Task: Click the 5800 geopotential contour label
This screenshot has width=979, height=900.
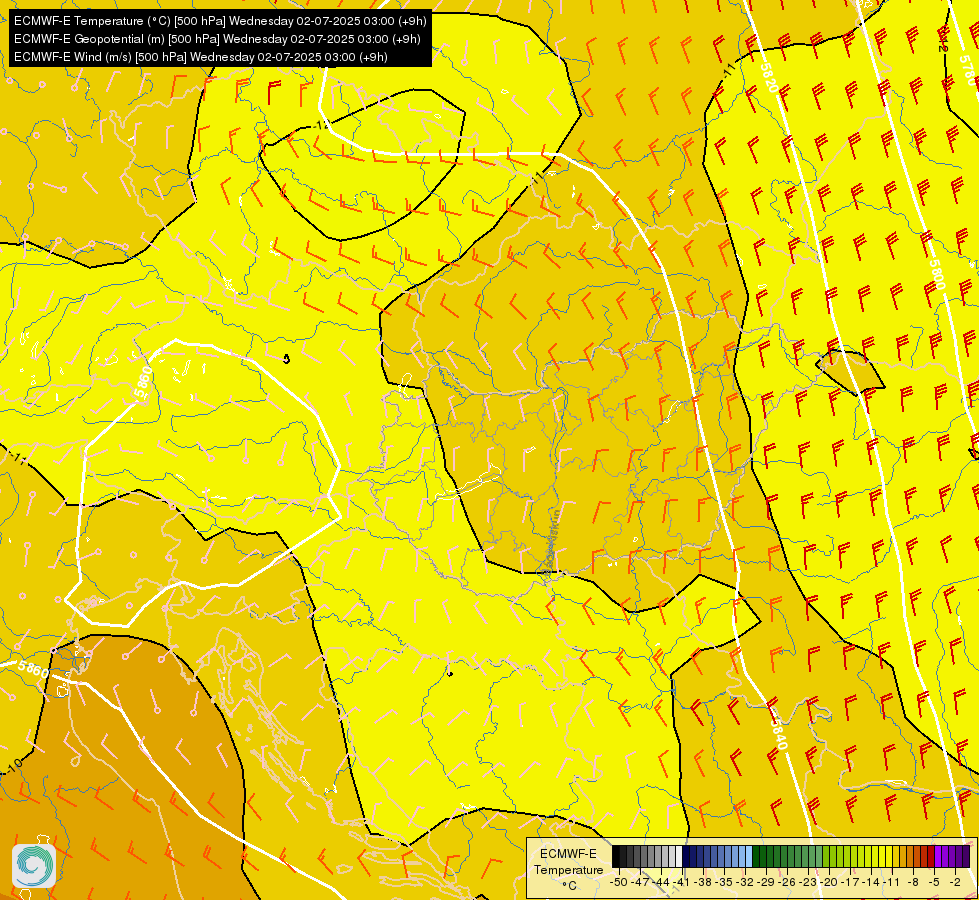Action: tap(937, 275)
